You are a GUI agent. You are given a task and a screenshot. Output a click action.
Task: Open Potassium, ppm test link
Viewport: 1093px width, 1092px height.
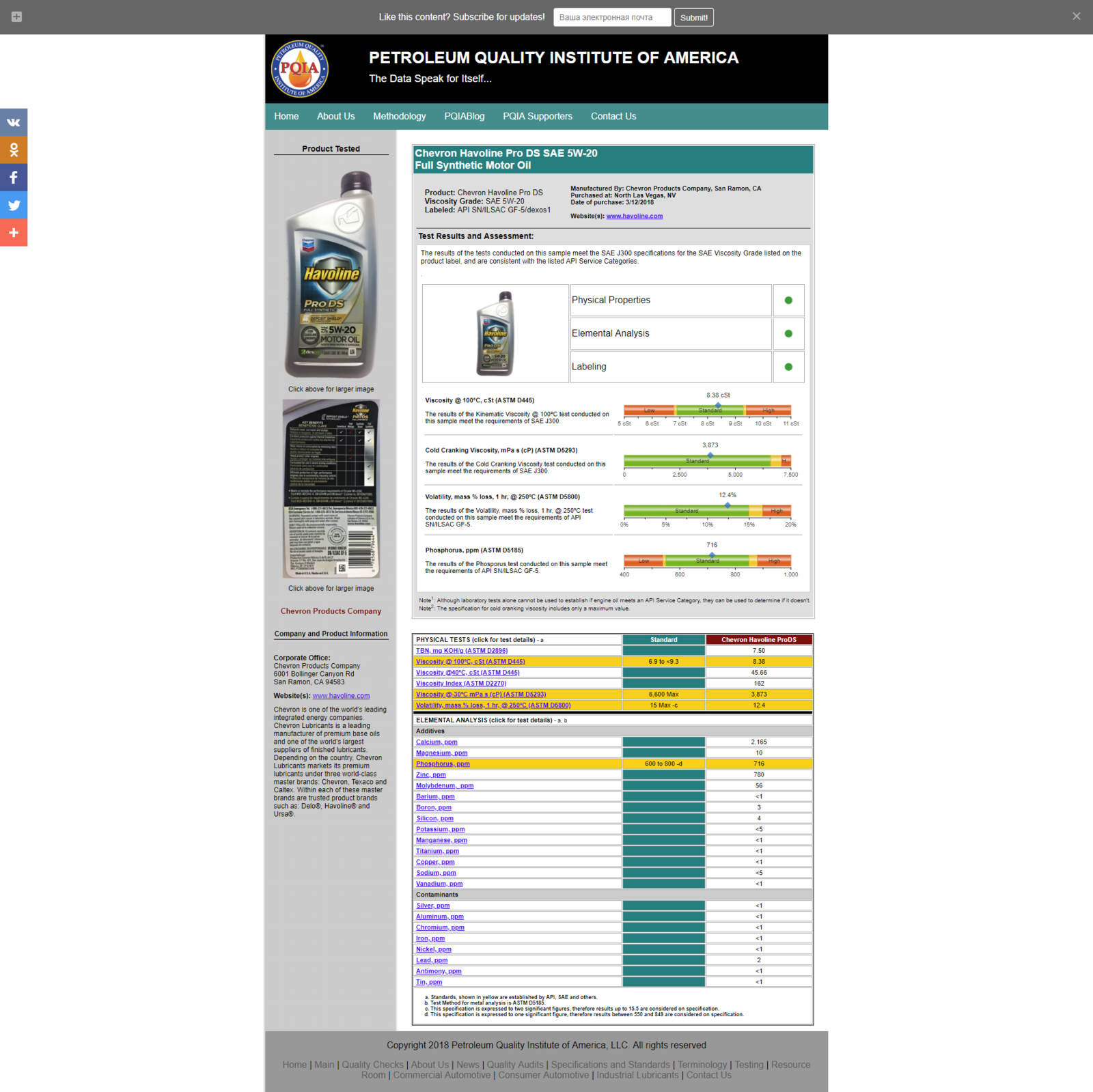(441, 830)
